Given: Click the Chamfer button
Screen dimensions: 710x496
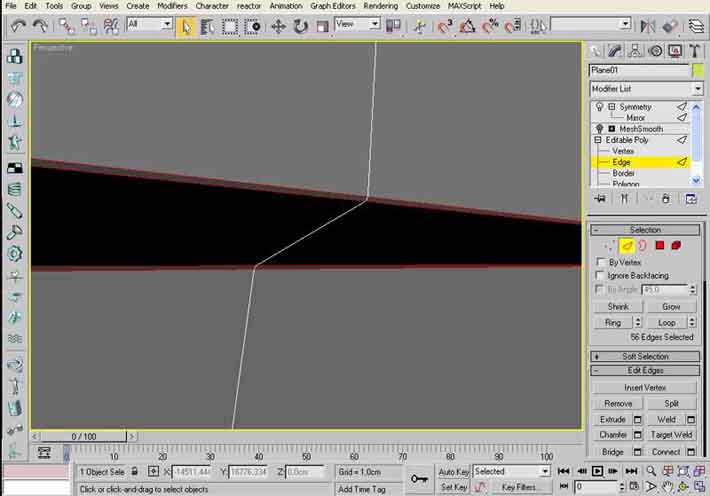Looking at the screenshot, I should 612,435.
